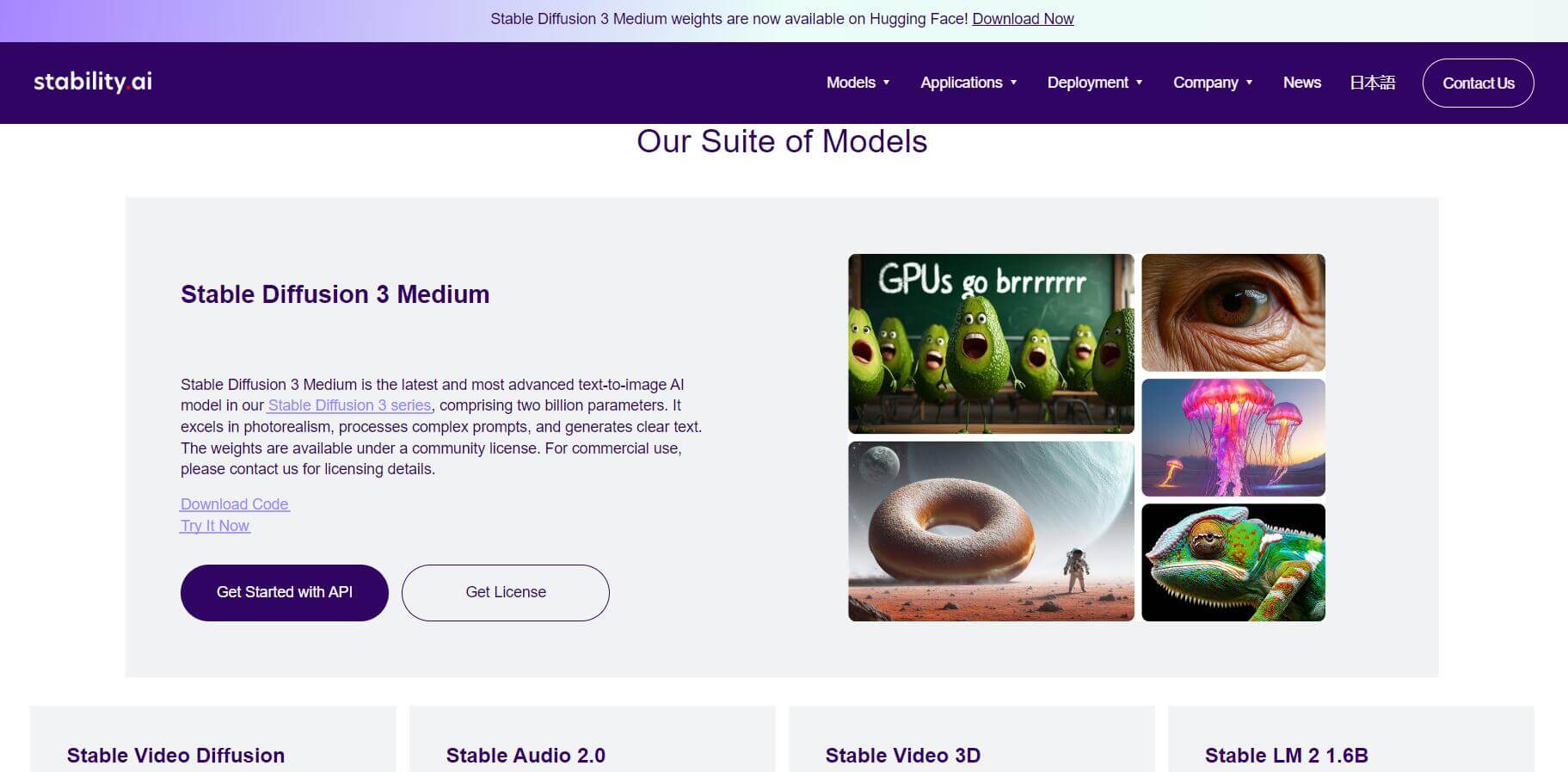Open the screaming avocados image

tap(991, 343)
